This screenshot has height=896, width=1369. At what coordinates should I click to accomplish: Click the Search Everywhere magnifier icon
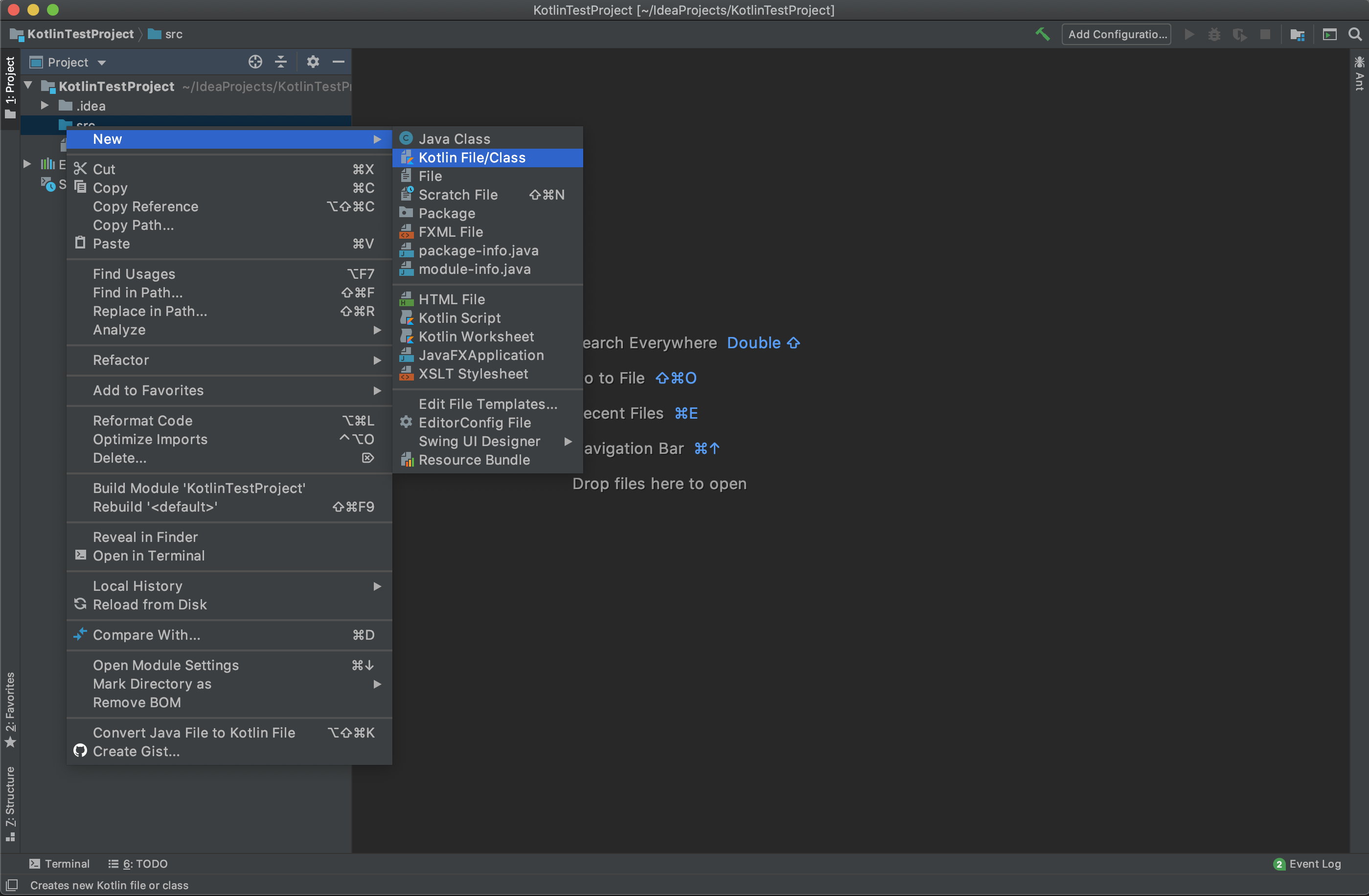[1355, 35]
